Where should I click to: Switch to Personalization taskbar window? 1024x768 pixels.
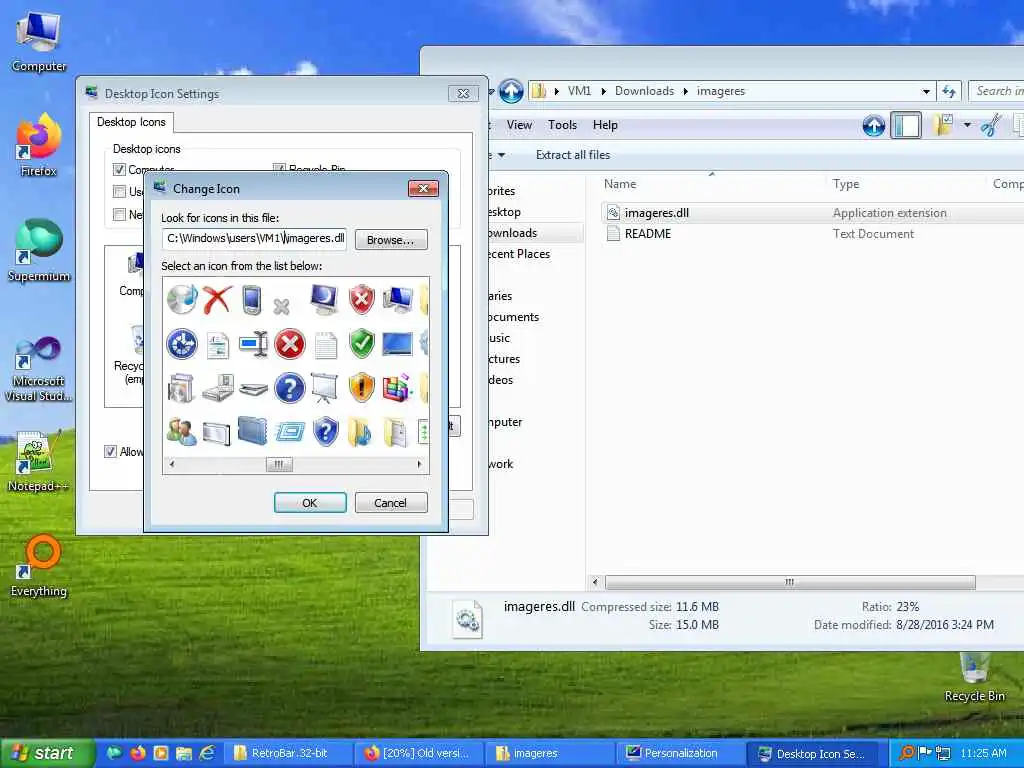click(x=680, y=754)
